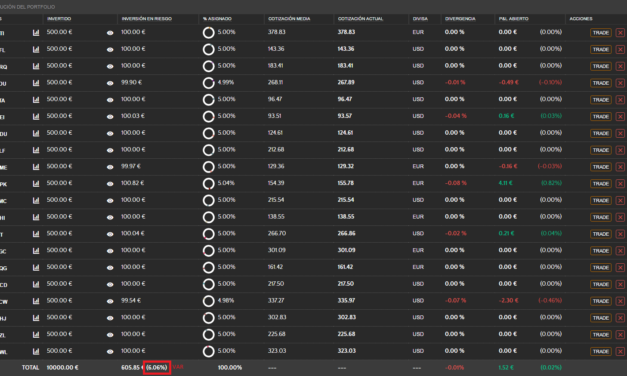Delete the 302.83 row using the red X
Image resolution: width=627 pixels, height=376 pixels.
tap(620, 318)
